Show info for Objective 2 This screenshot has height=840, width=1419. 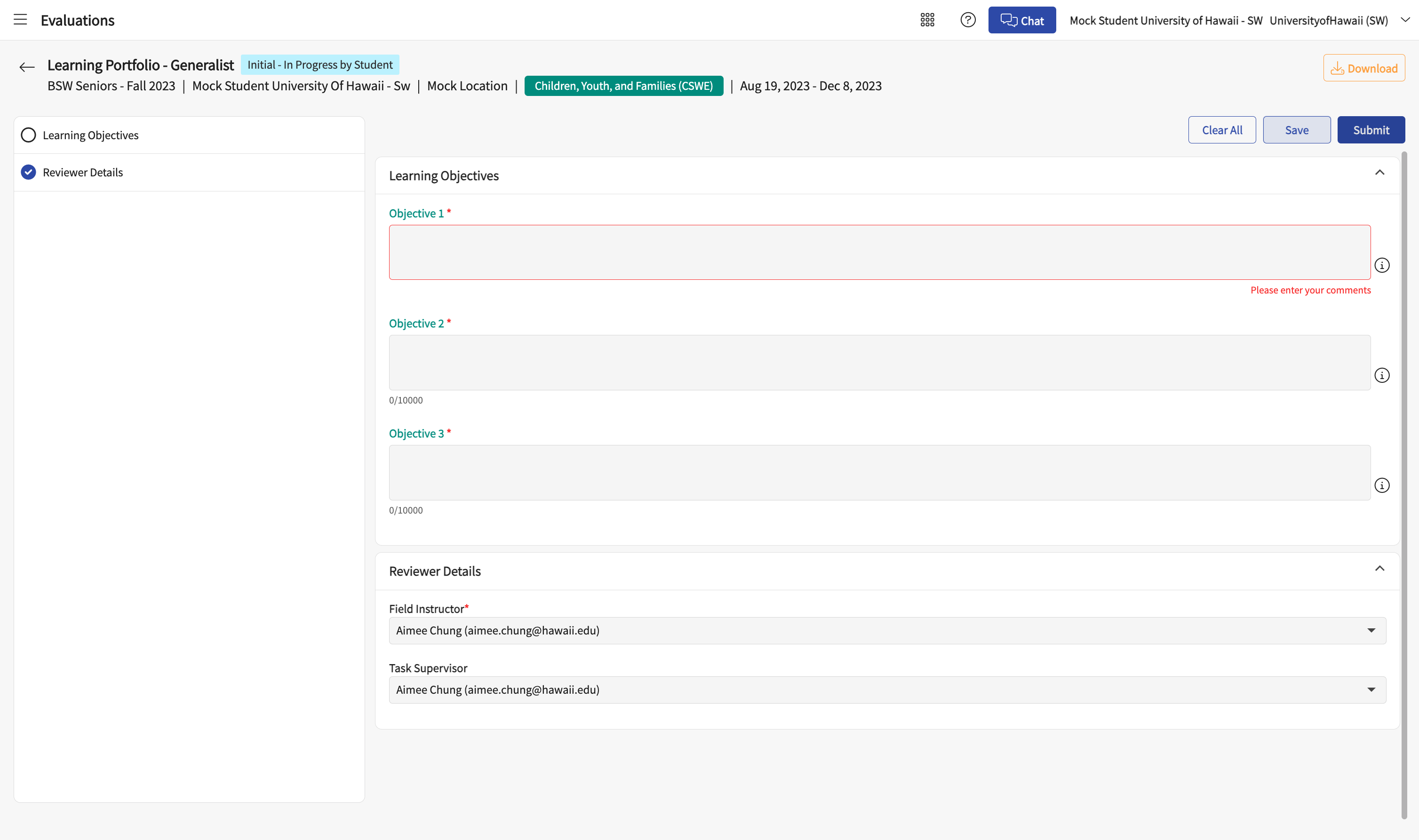(x=1382, y=375)
